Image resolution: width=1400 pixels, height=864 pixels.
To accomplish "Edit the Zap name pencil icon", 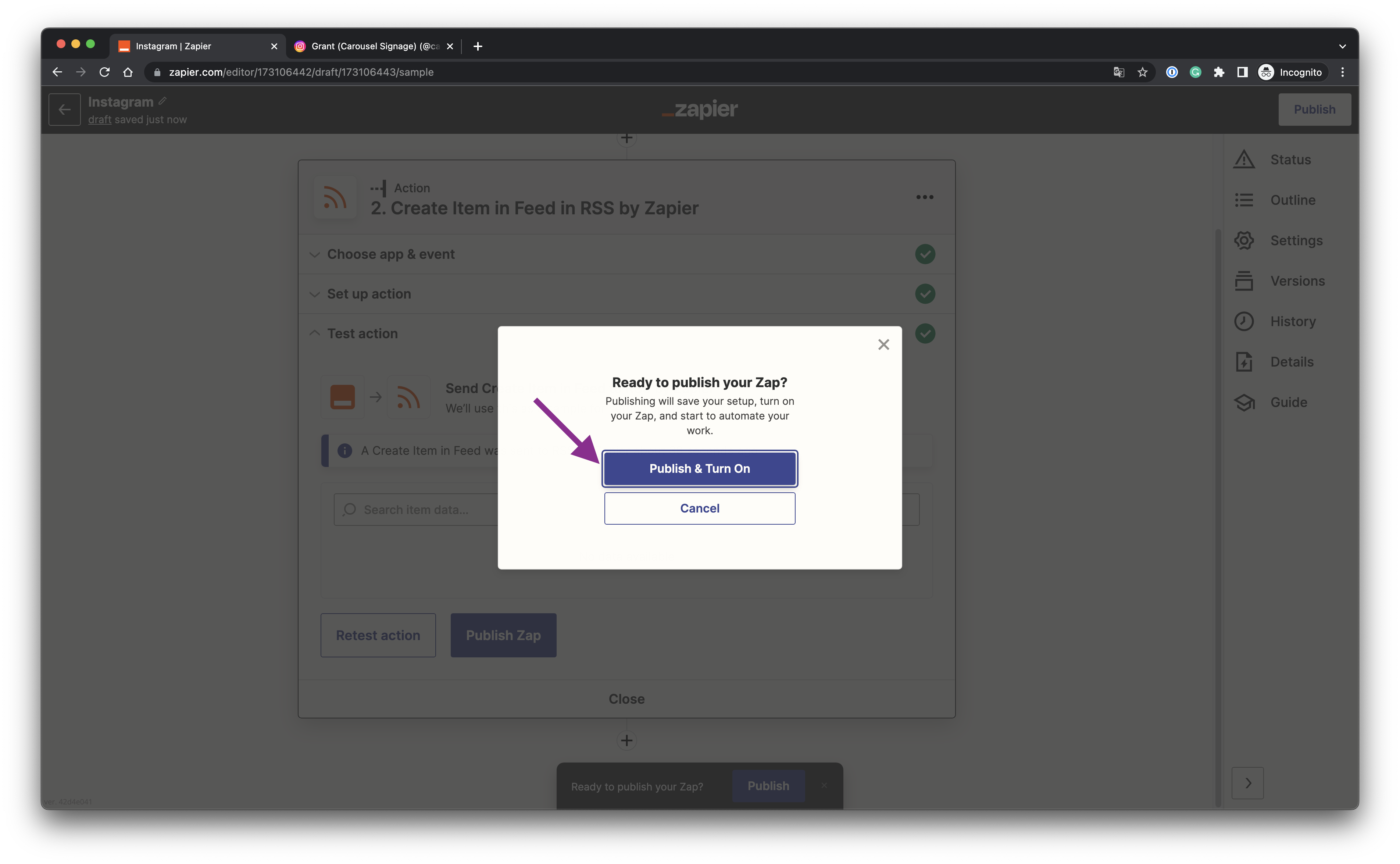I will (x=163, y=101).
